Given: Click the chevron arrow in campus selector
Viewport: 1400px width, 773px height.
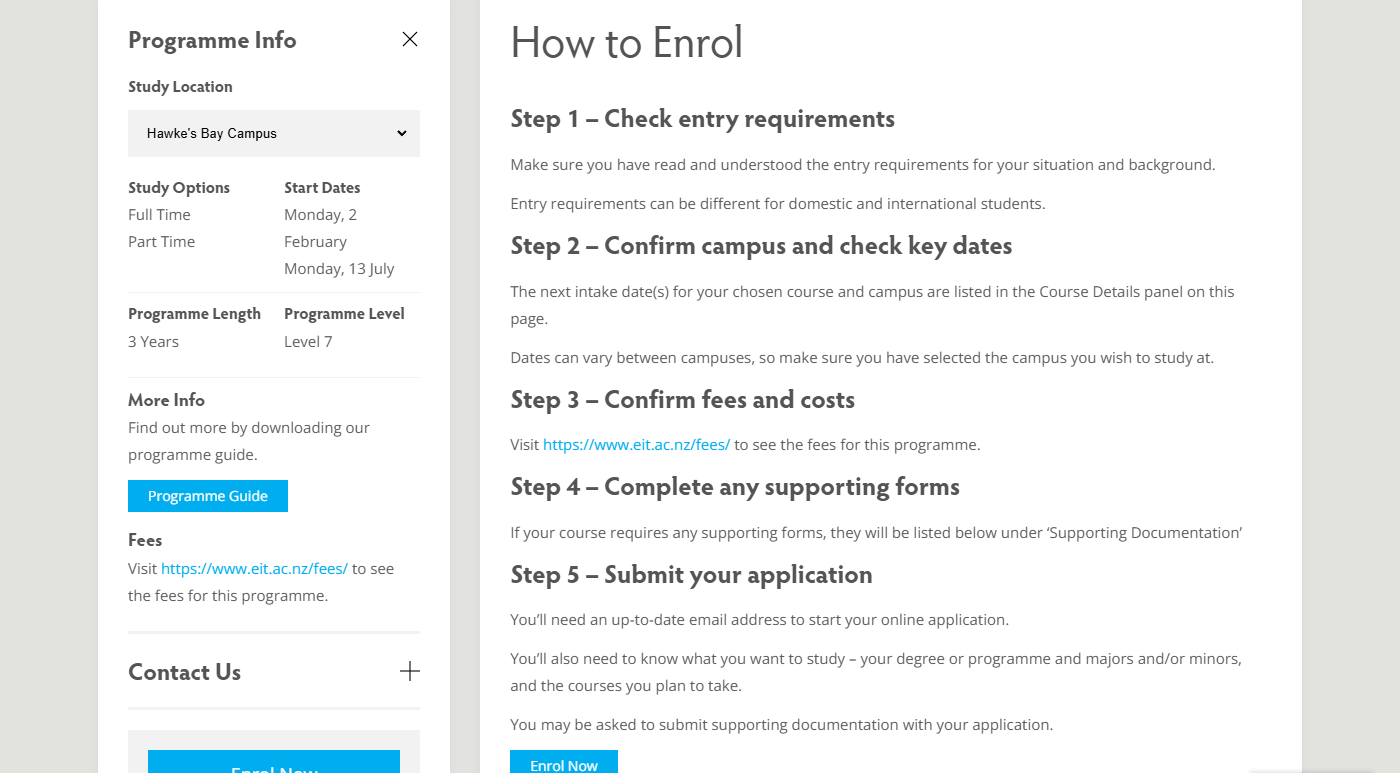Looking at the screenshot, I should (401, 133).
